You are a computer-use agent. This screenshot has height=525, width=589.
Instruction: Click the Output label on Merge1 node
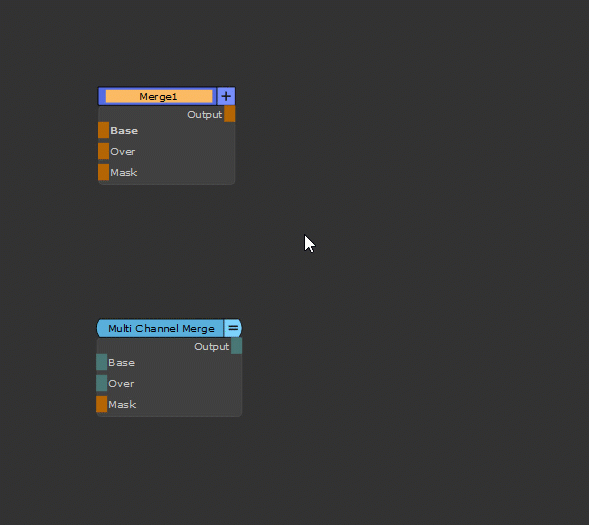pyautogui.click(x=204, y=115)
